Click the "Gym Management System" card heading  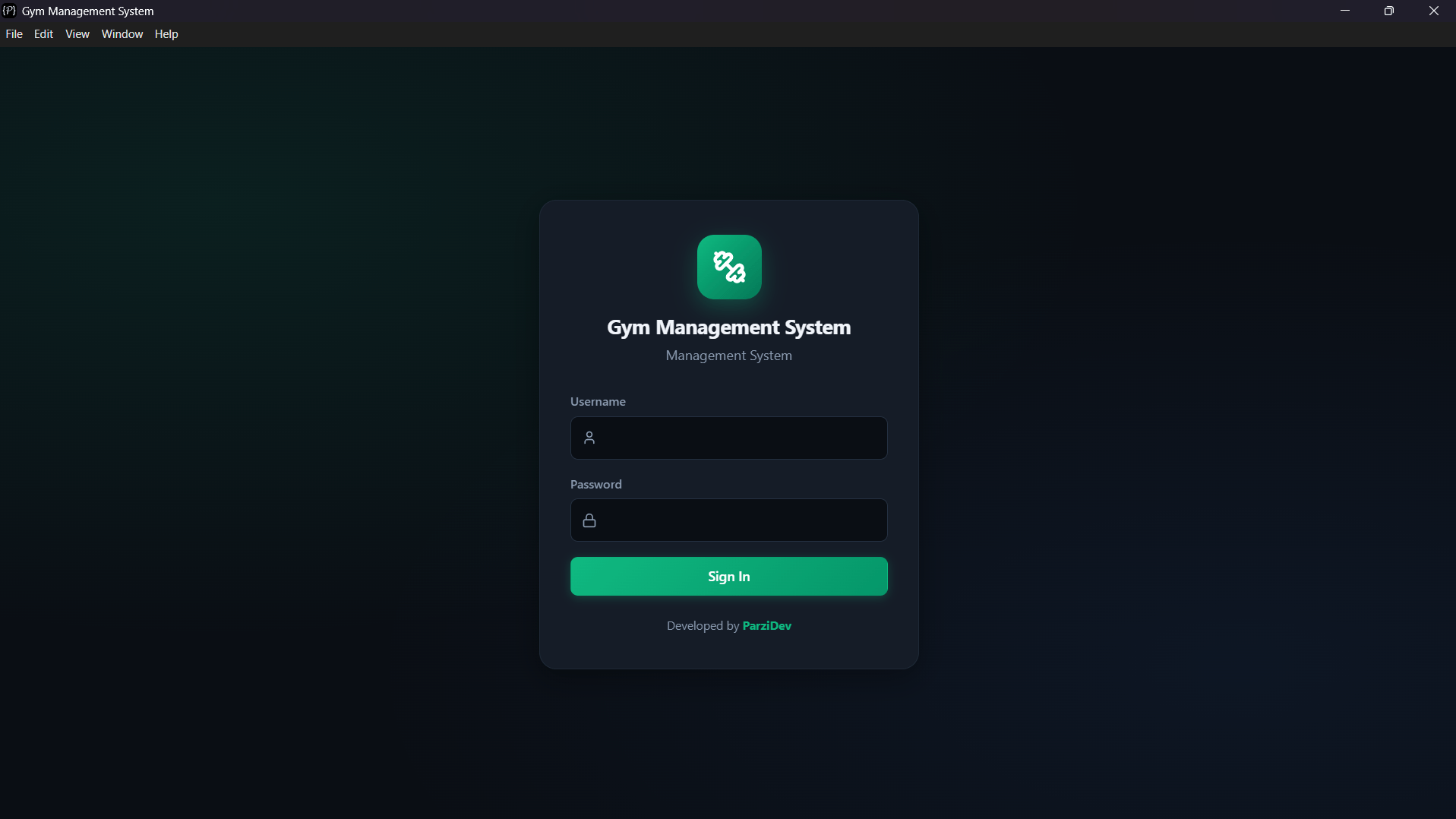click(729, 327)
